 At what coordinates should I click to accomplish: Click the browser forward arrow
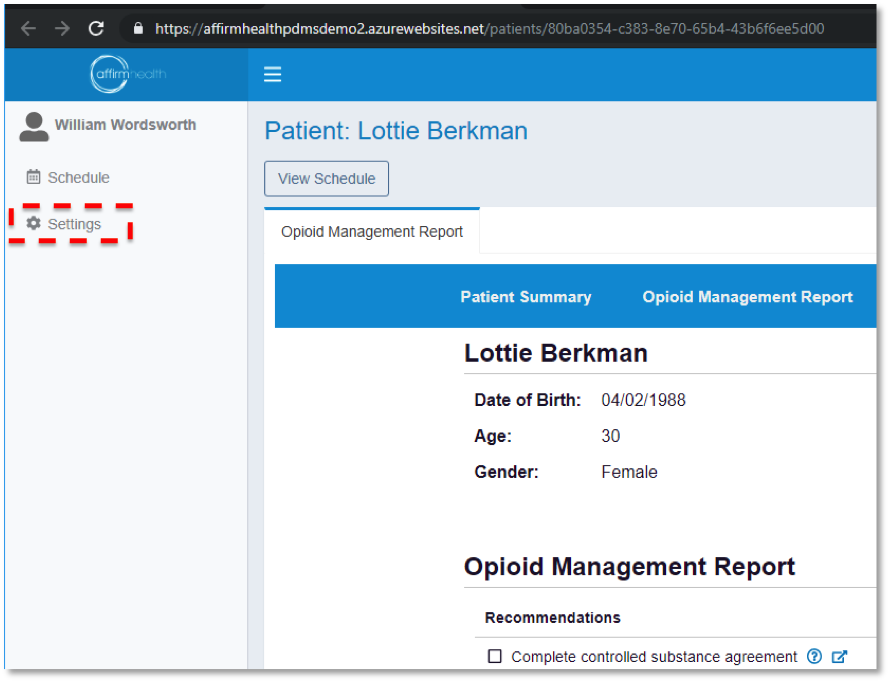pos(62,28)
